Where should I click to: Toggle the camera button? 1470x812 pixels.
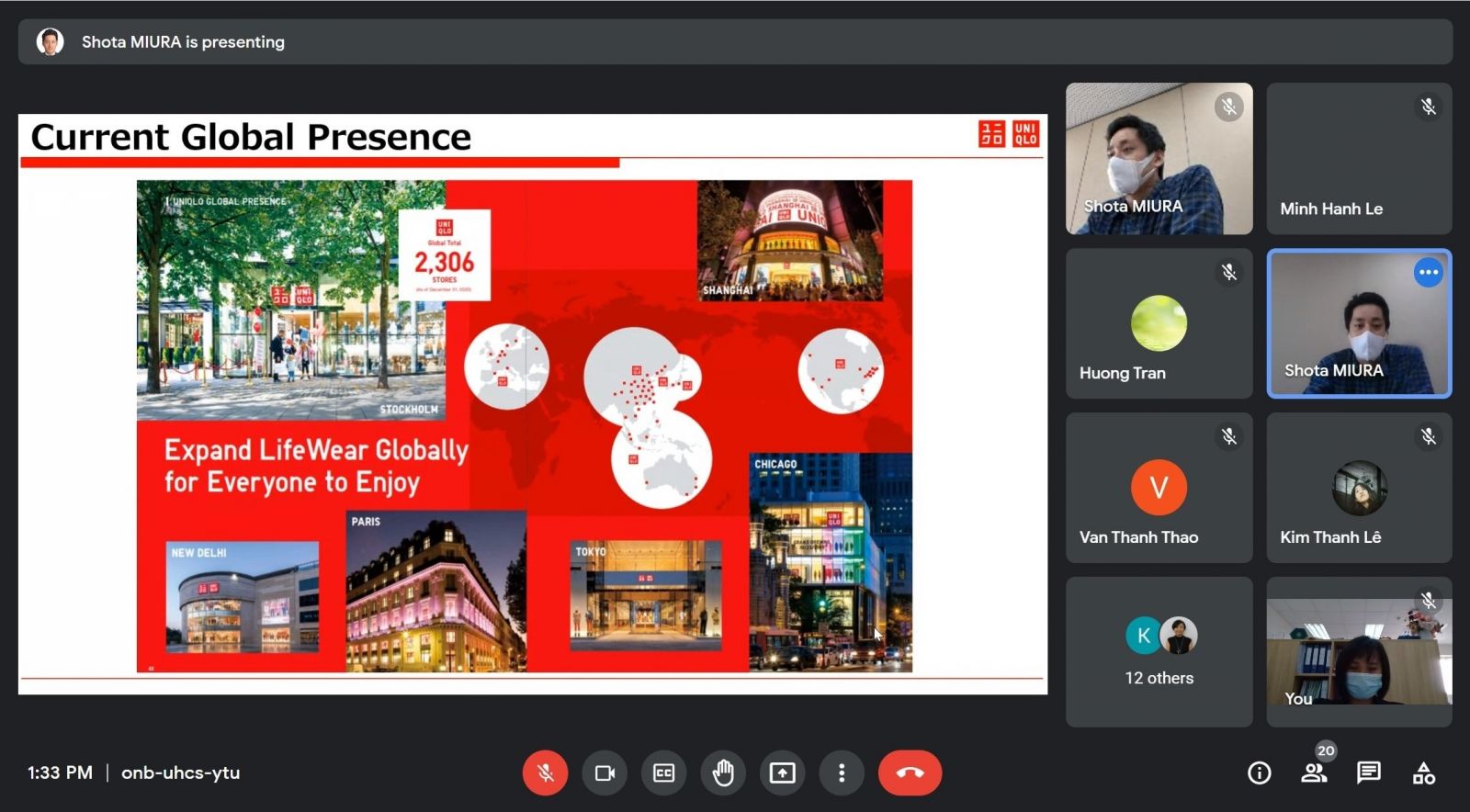(x=605, y=773)
